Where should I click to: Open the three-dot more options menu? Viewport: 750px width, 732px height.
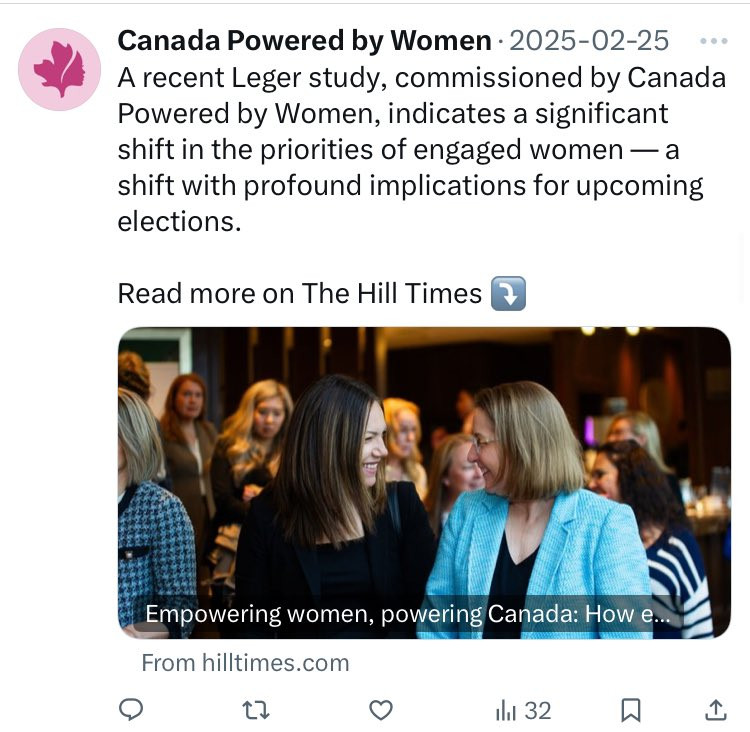(x=714, y=41)
